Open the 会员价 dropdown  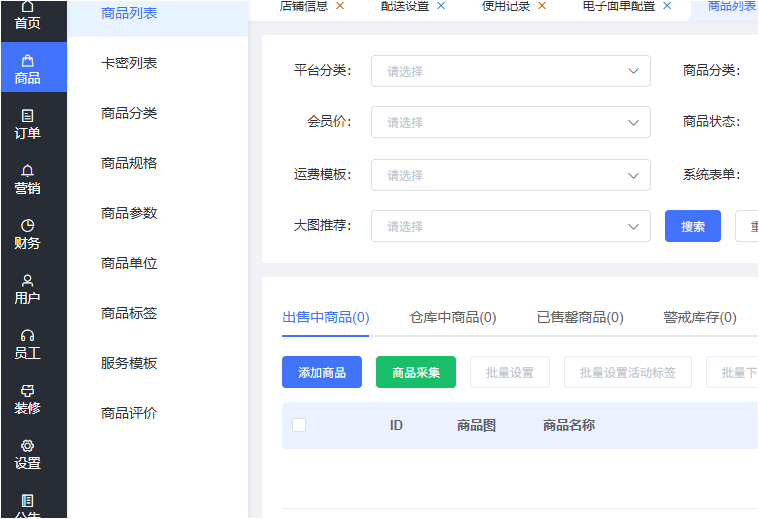(x=511, y=122)
